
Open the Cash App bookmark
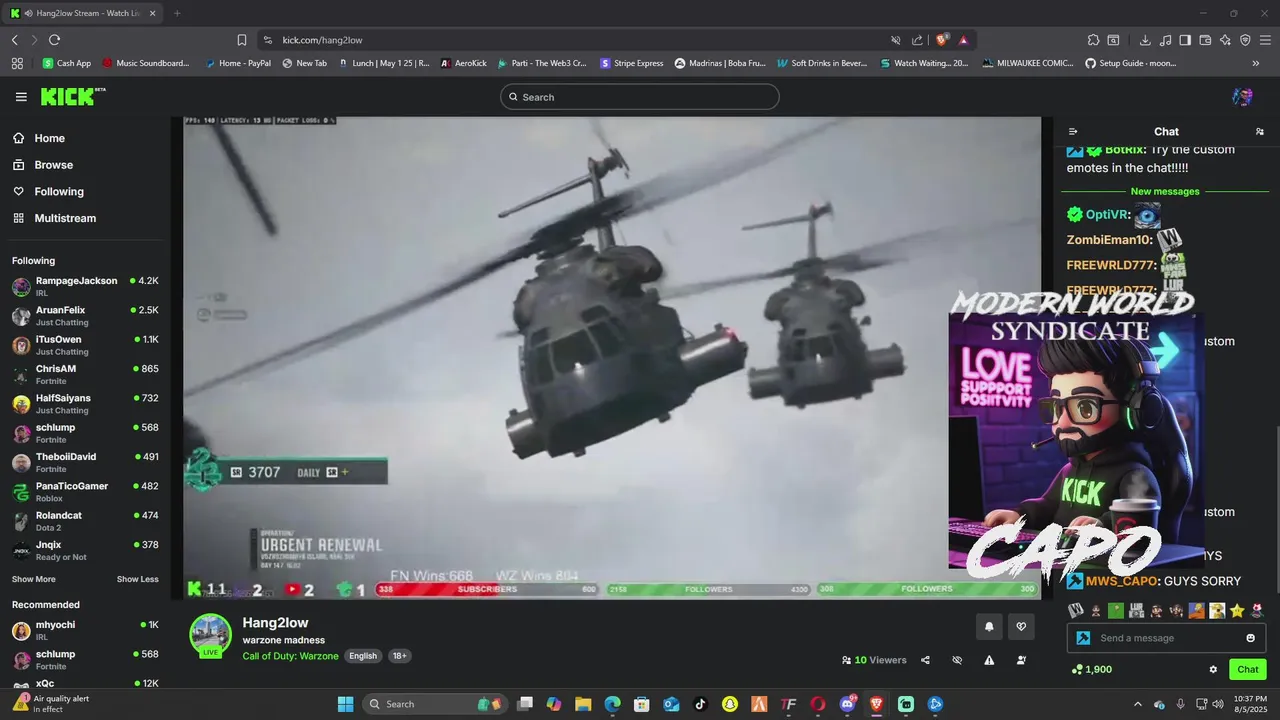(x=66, y=63)
